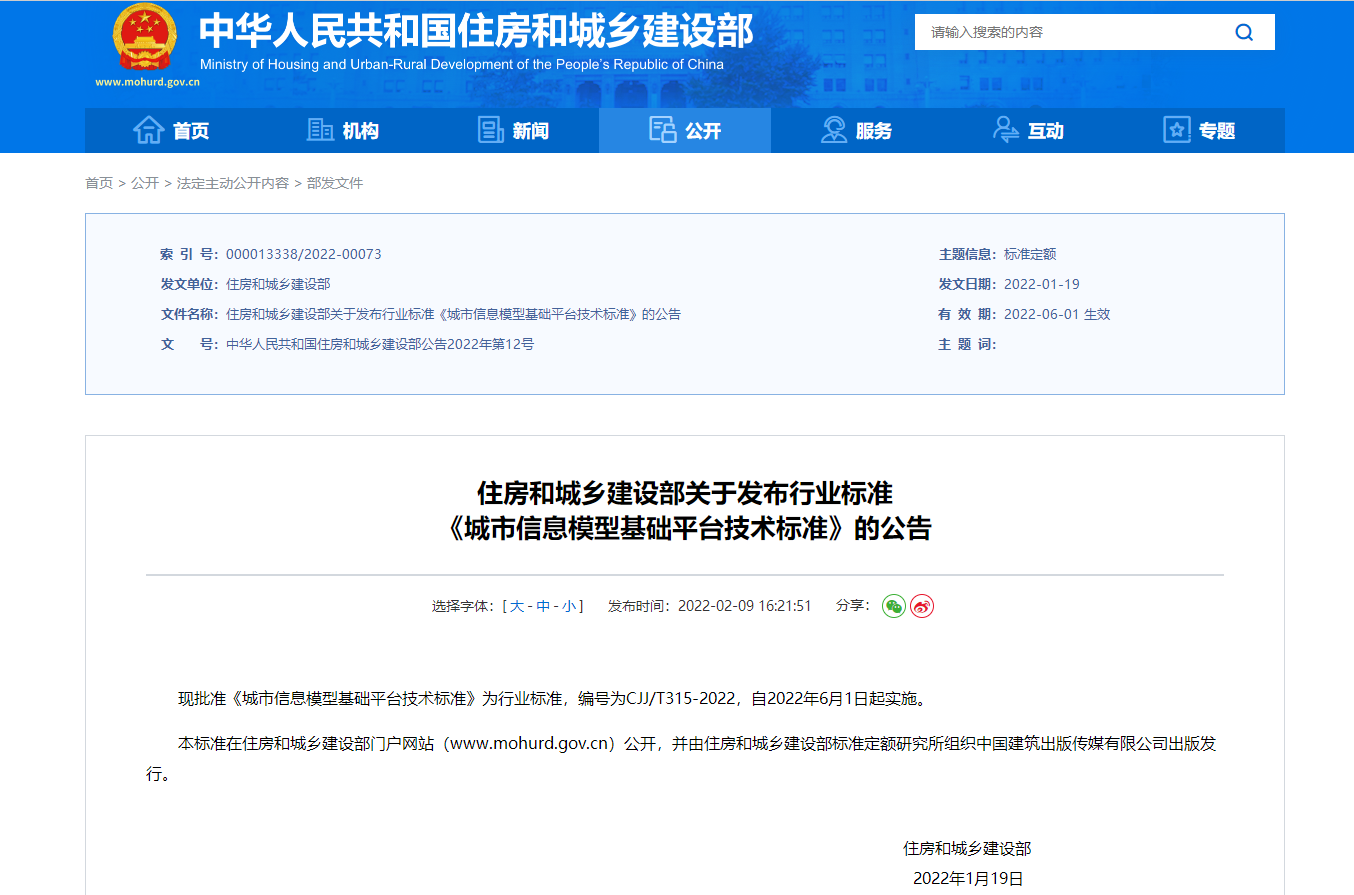Set font size to 大
Image resolution: width=1354 pixels, height=895 pixels.
(x=517, y=606)
